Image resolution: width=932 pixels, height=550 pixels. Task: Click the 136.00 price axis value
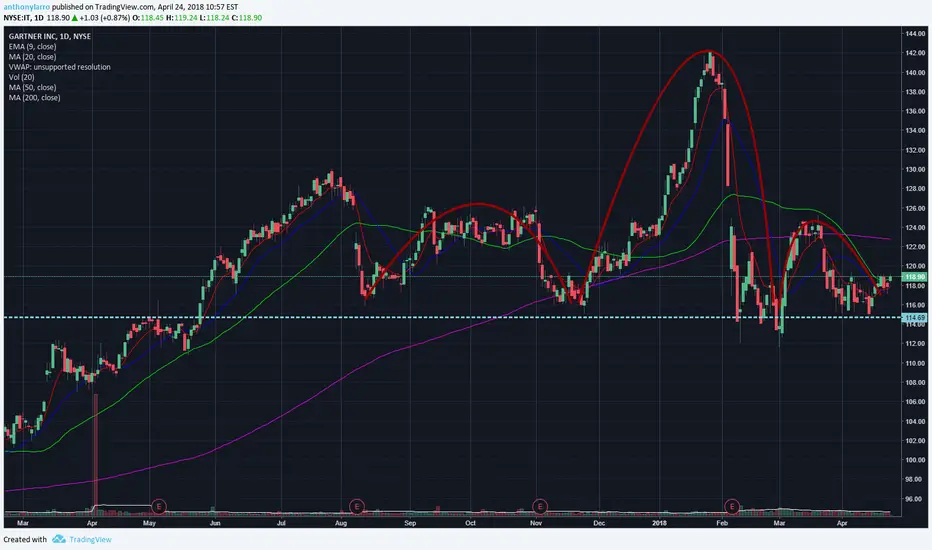pyautogui.click(x=915, y=111)
